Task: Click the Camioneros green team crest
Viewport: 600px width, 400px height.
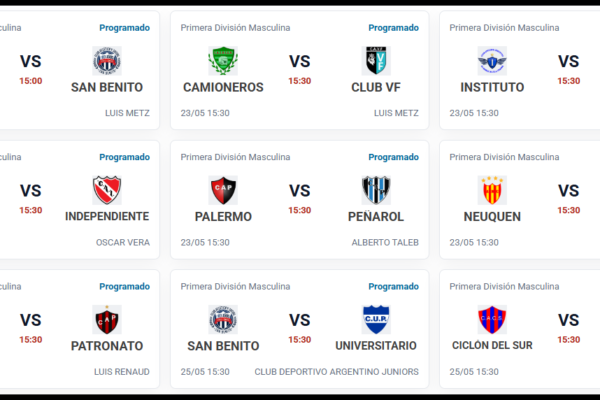Action: tap(223, 60)
